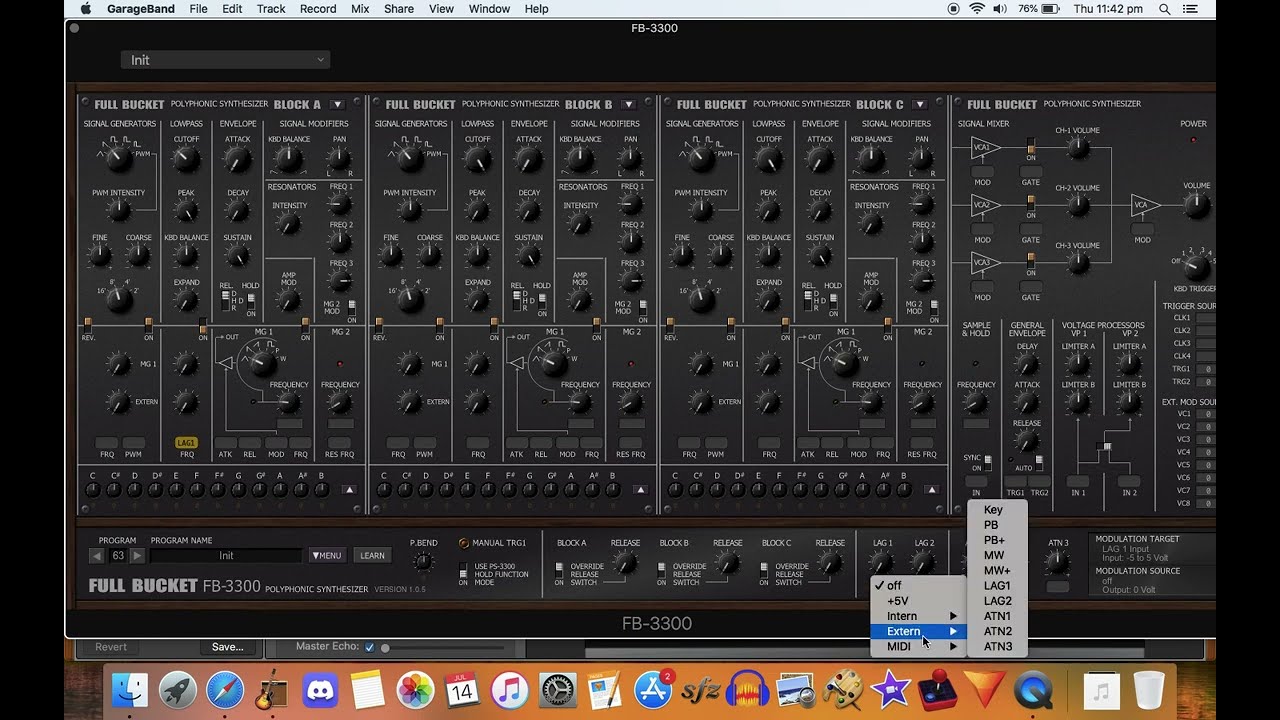The width and height of the screenshot is (1280, 720).
Task: Choose ATN3 from the Extern submenu
Action: pyautogui.click(x=997, y=646)
